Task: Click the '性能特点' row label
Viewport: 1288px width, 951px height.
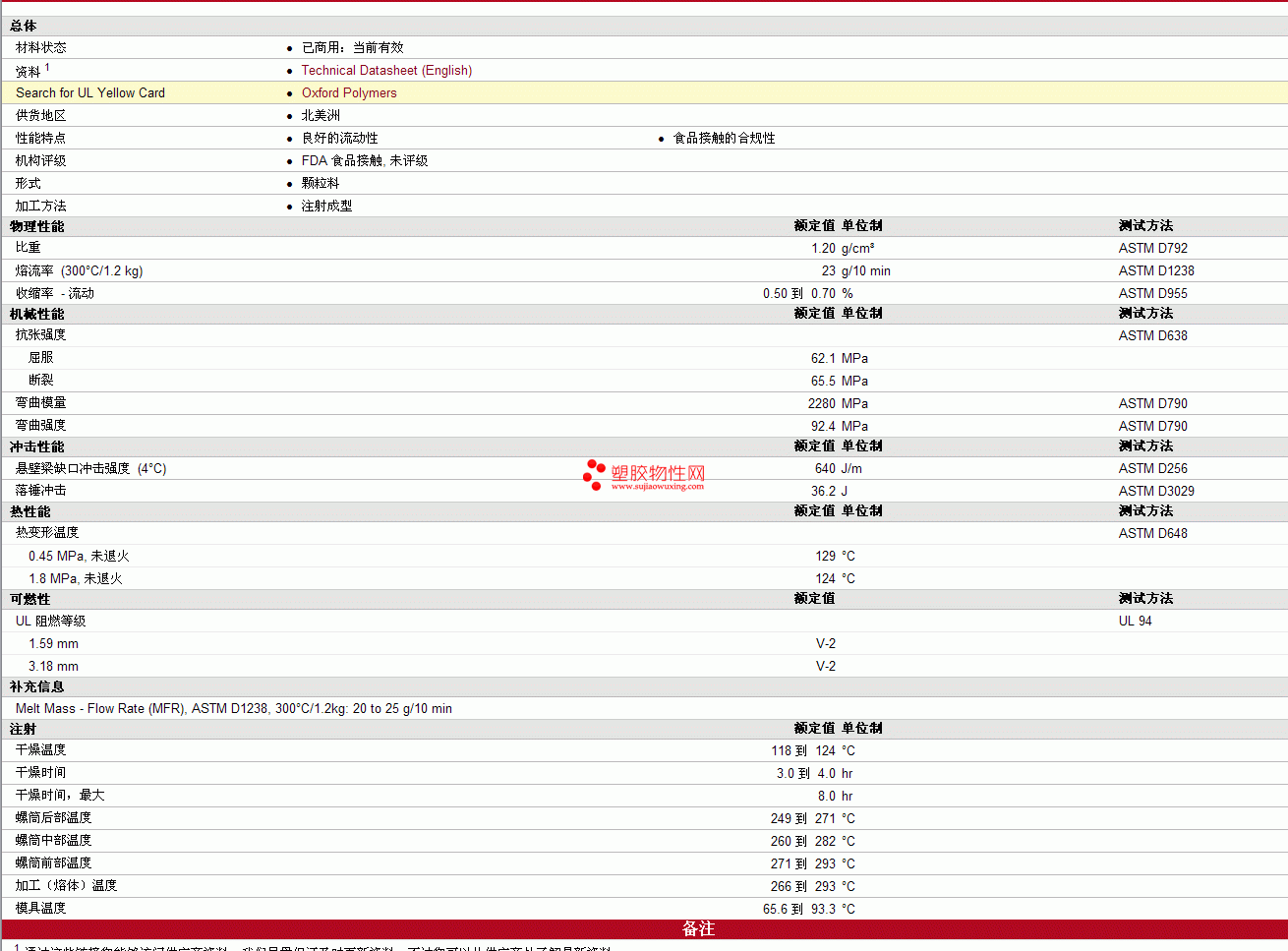Action: (x=41, y=139)
